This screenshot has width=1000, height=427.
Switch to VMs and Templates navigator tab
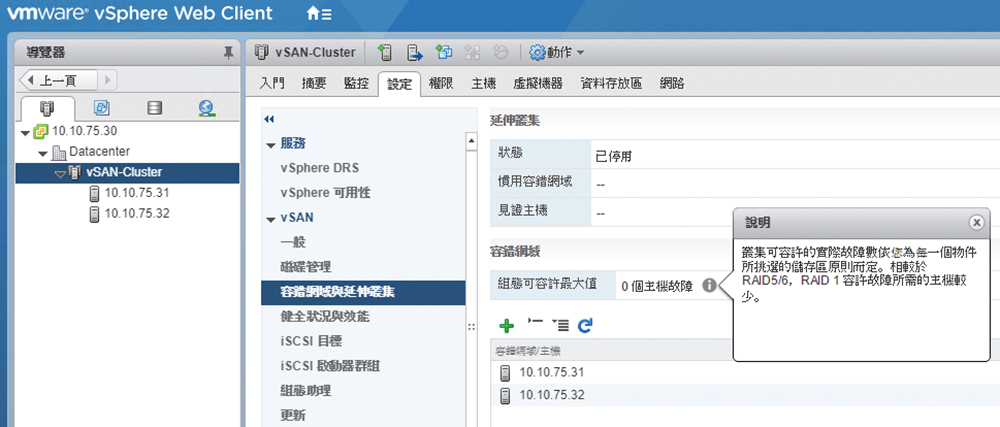click(x=101, y=108)
